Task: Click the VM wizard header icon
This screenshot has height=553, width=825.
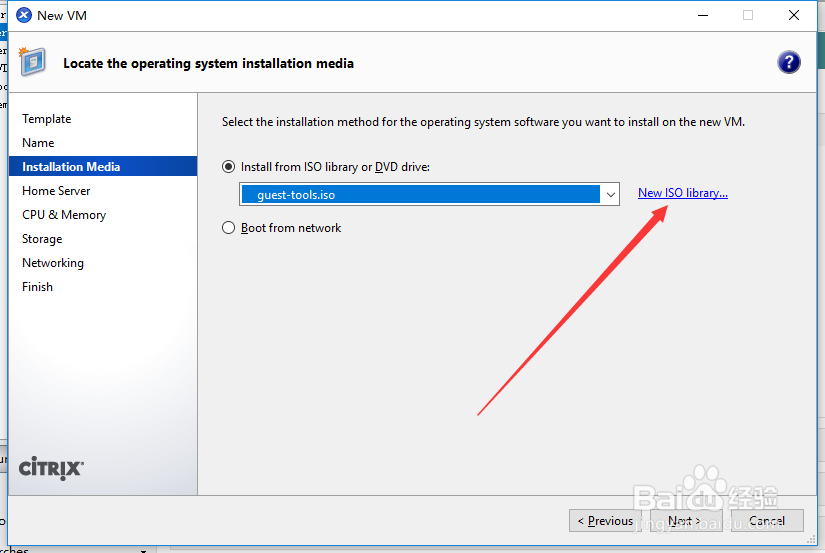Action: pyautogui.click(x=33, y=62)
